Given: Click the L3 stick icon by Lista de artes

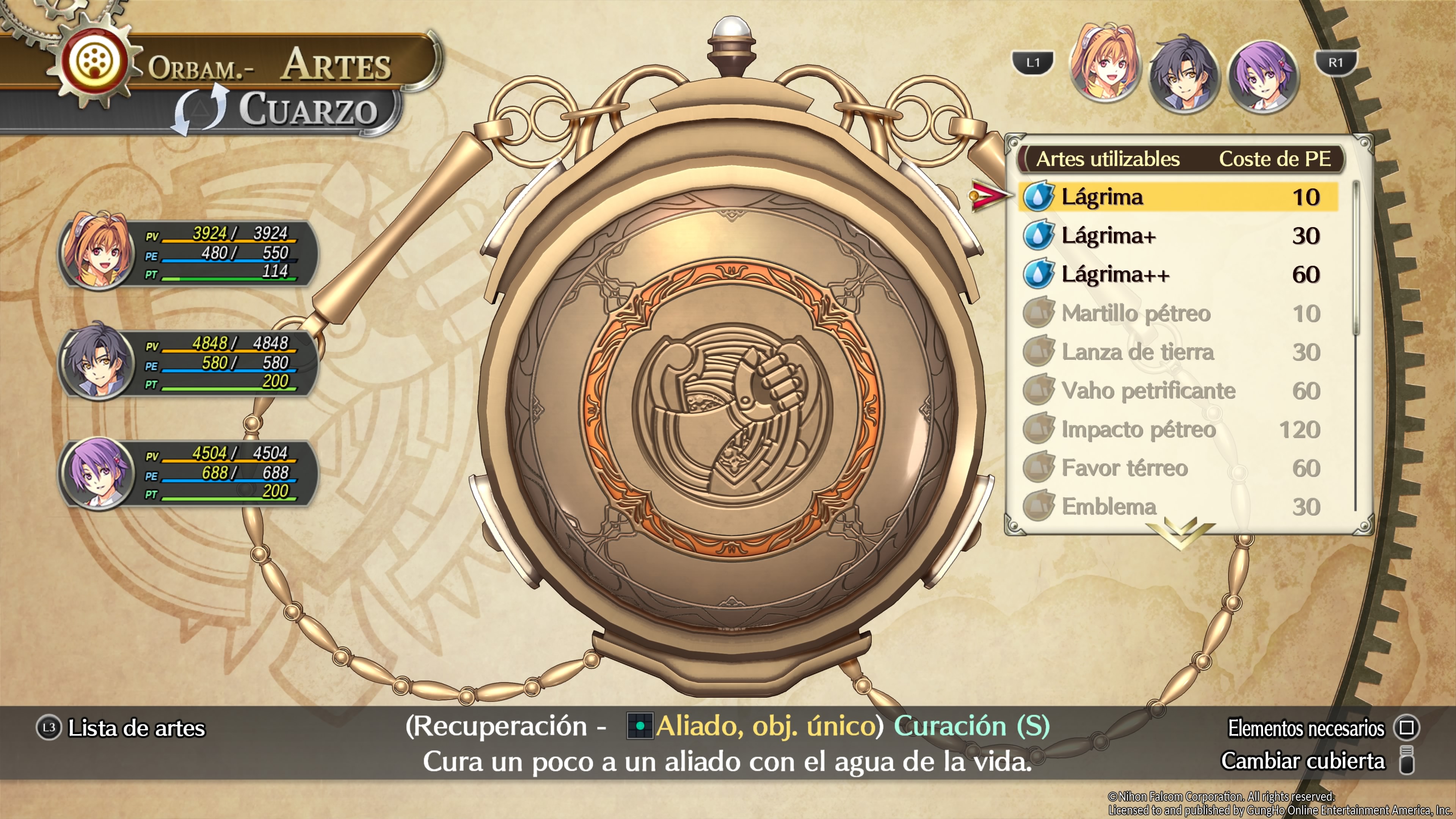Looking at the screenshot, I should 49,728.
